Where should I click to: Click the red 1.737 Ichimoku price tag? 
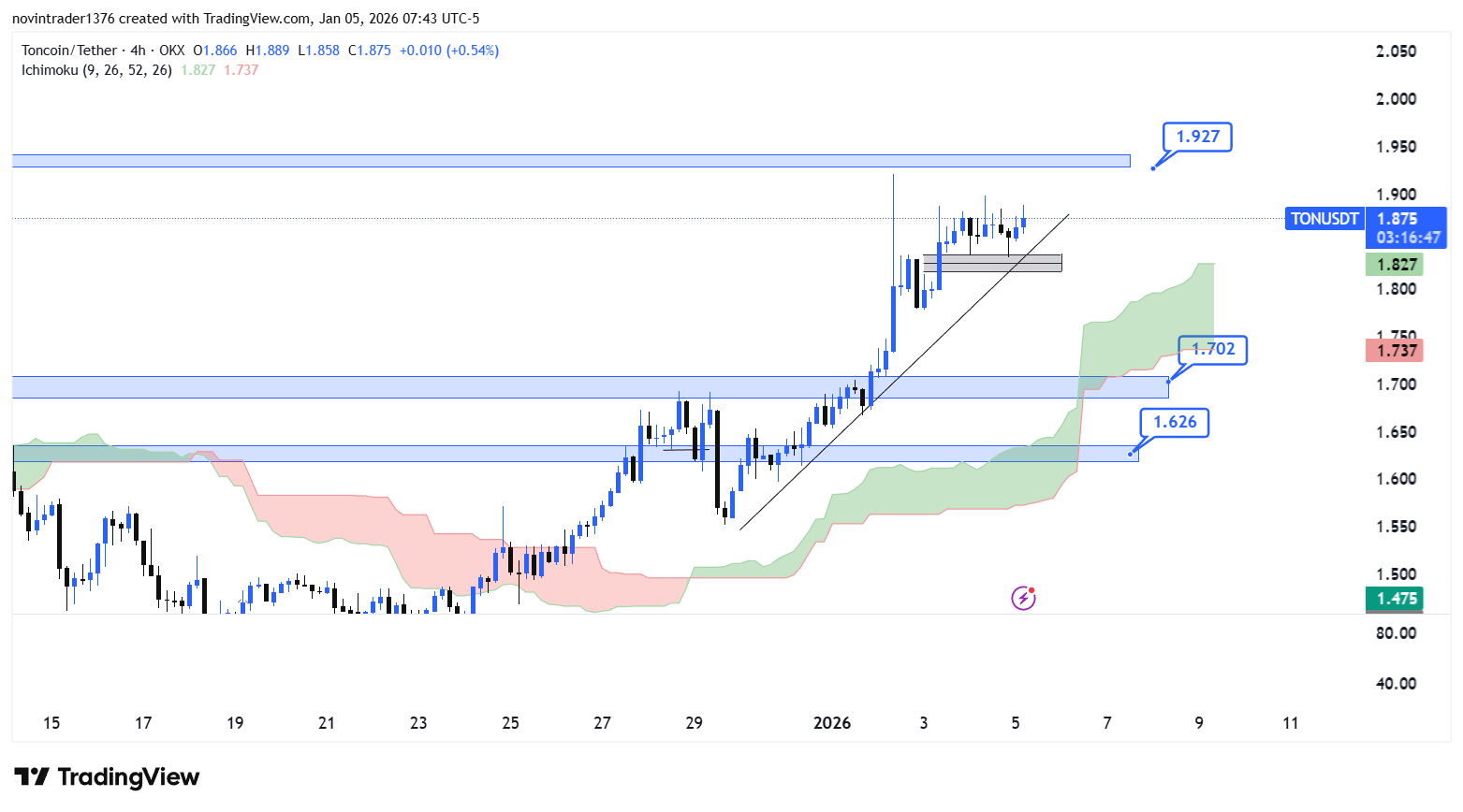pyautogui.click(x=1395, y=351)
